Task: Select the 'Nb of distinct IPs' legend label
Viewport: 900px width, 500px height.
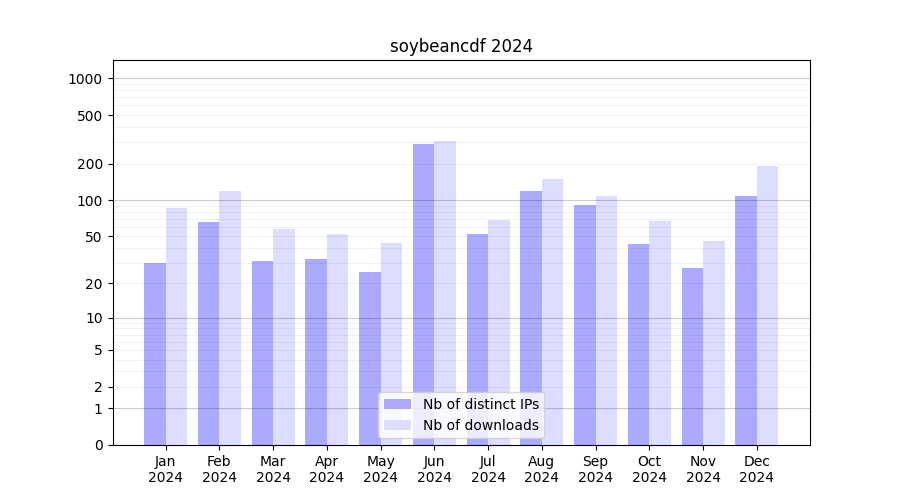Action: pos(480,404)
